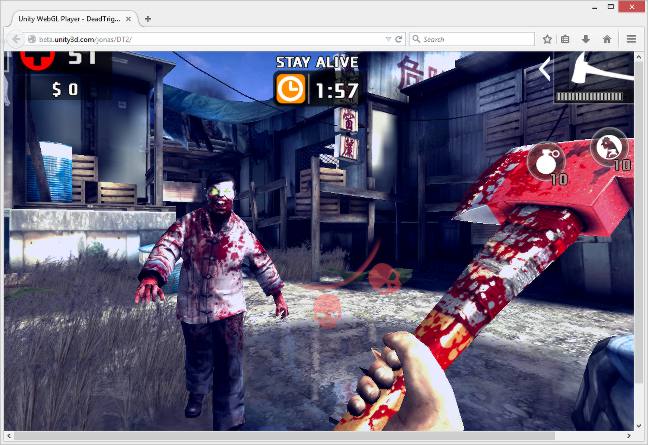Minimize the browser window
Image resolution: width=648 pixels, height=445 pixels.
pyautogui.click(x=594, y=7)
